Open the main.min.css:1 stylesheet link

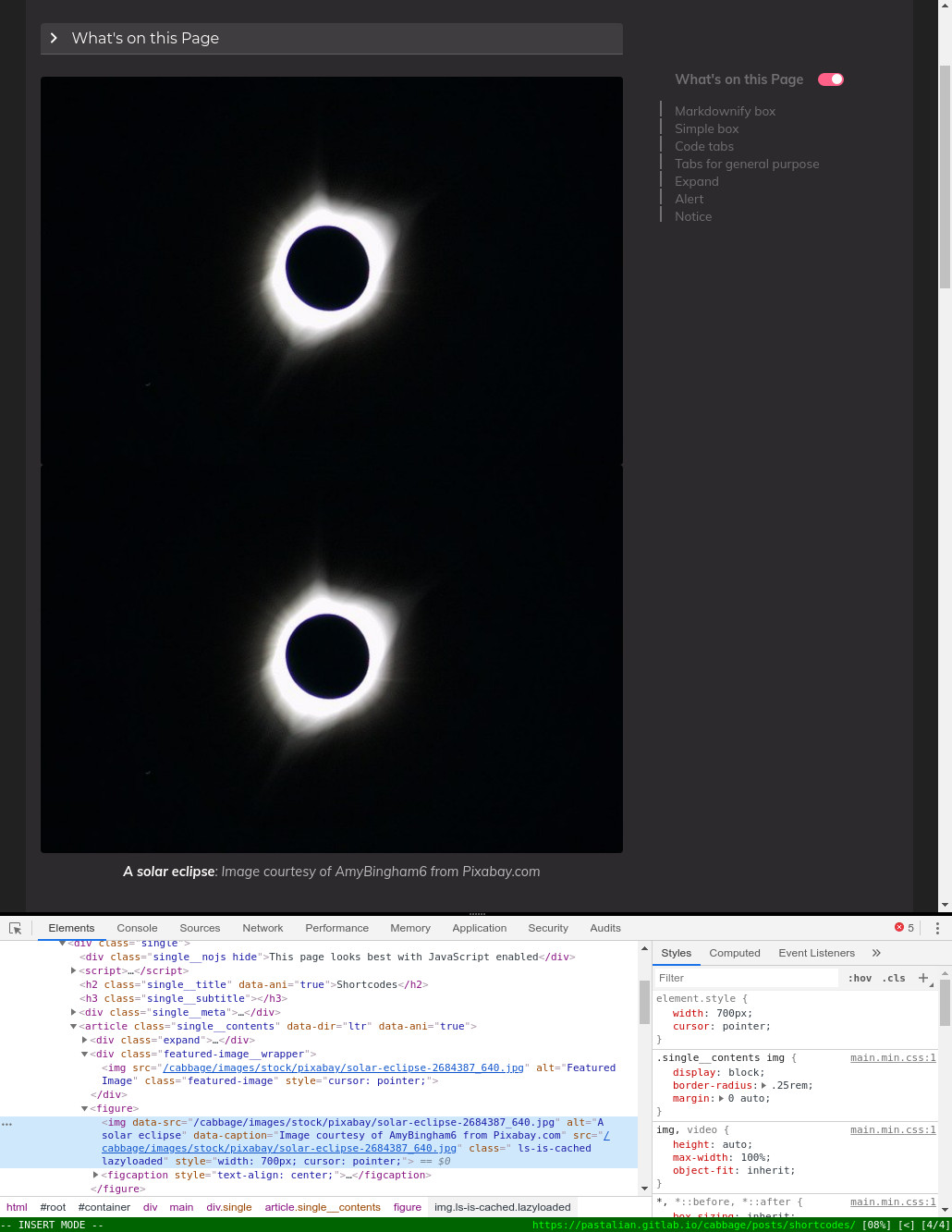tap(893, 1057)
